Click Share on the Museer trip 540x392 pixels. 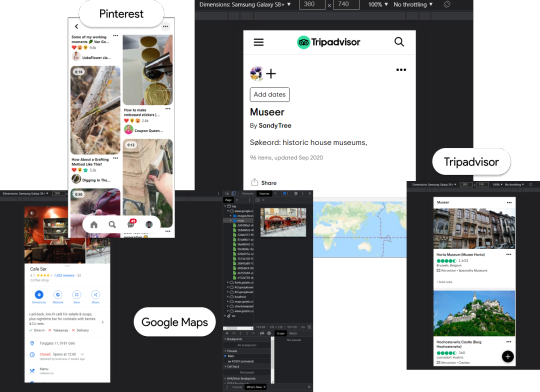[x=264, y=183]
